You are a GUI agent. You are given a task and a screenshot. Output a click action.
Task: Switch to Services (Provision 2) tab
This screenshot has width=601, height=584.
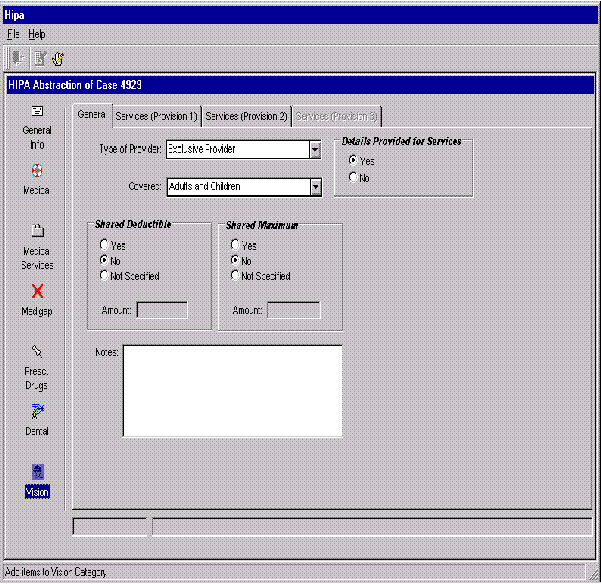point(246,116)
